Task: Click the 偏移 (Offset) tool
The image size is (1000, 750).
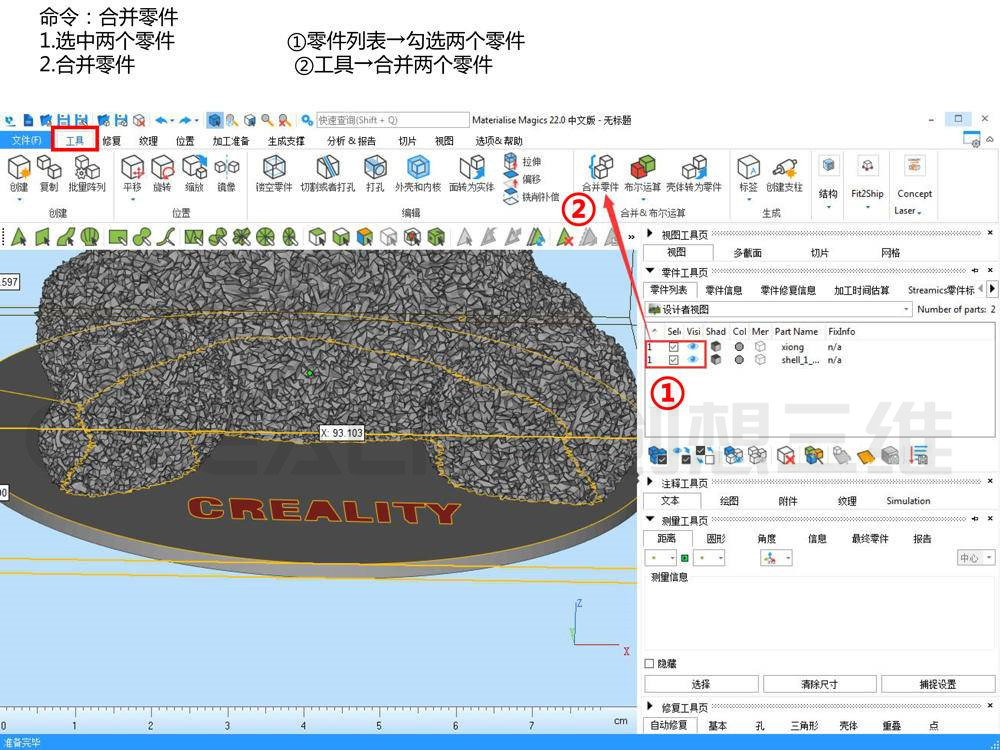Action: click(522, 179)
